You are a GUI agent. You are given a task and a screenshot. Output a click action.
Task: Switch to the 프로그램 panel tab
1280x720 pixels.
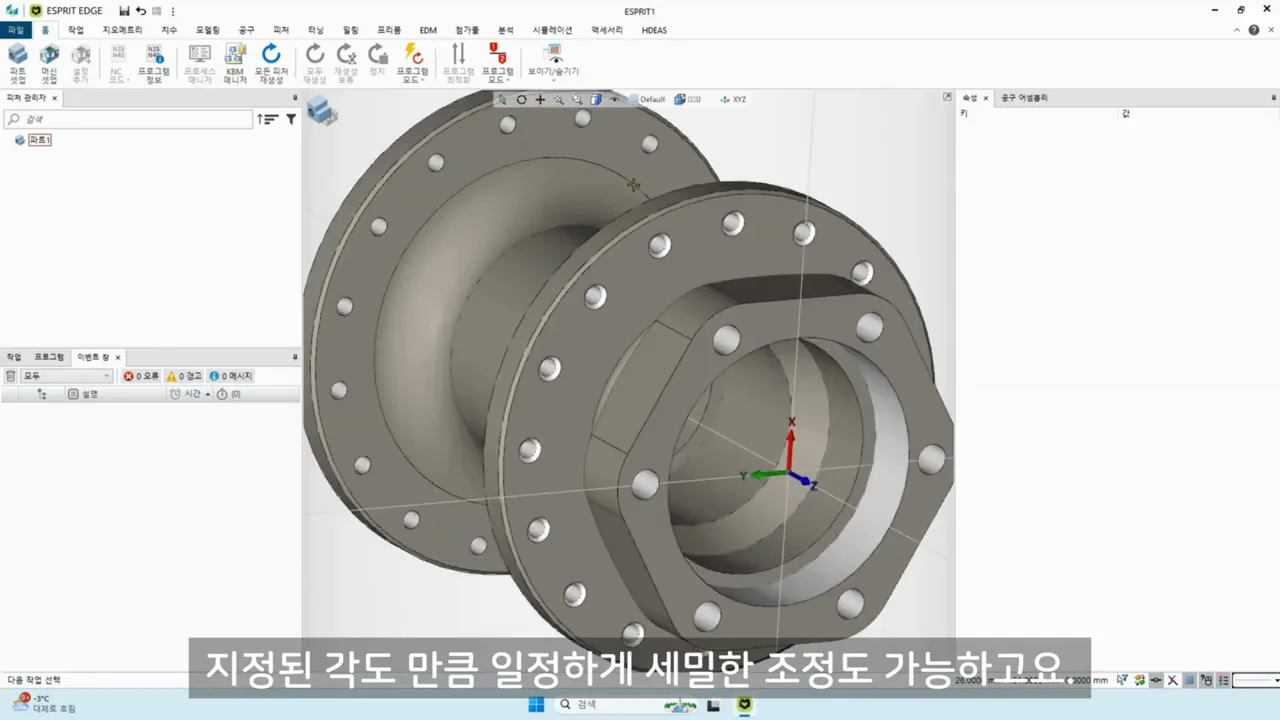pyautogui.click(x=49, y=357)
